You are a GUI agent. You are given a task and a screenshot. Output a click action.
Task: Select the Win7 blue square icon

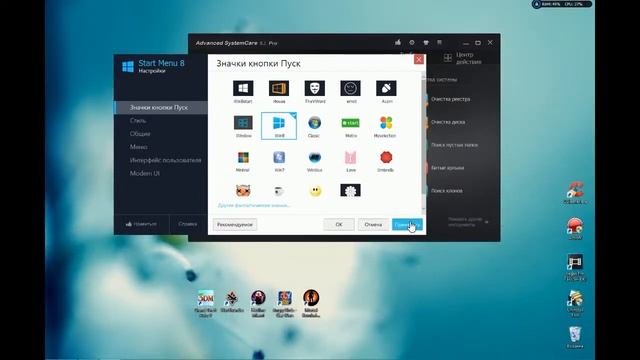[279, 158]
